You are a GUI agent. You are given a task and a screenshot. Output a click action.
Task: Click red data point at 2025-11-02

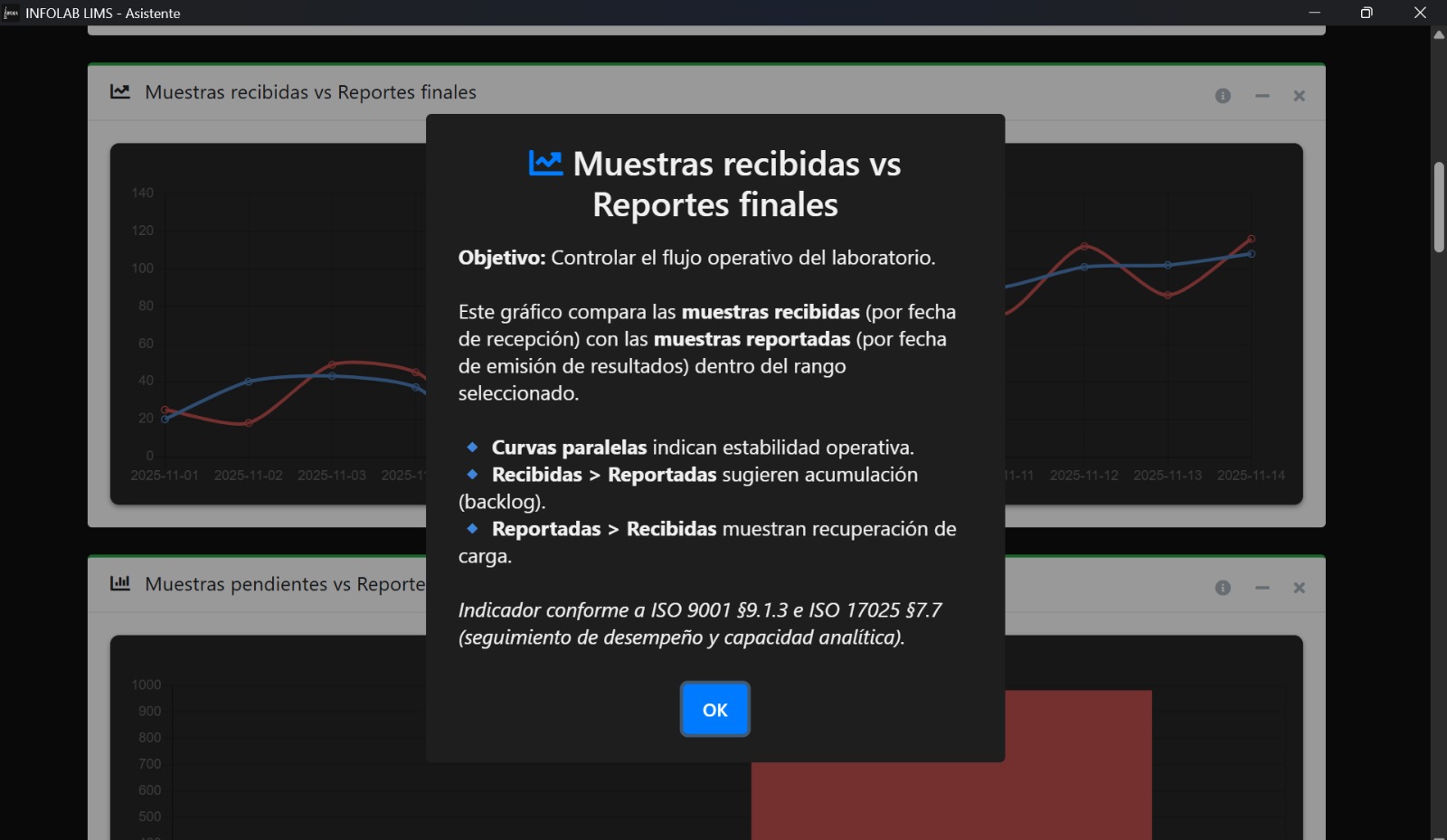click(x=248, y=423)
